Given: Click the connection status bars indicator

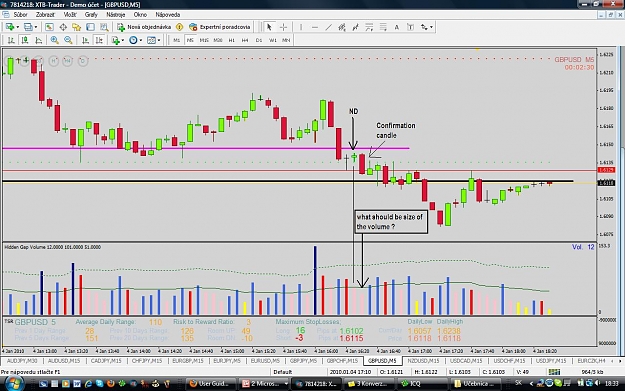Looking at the screenshot, I should point(554,372).
